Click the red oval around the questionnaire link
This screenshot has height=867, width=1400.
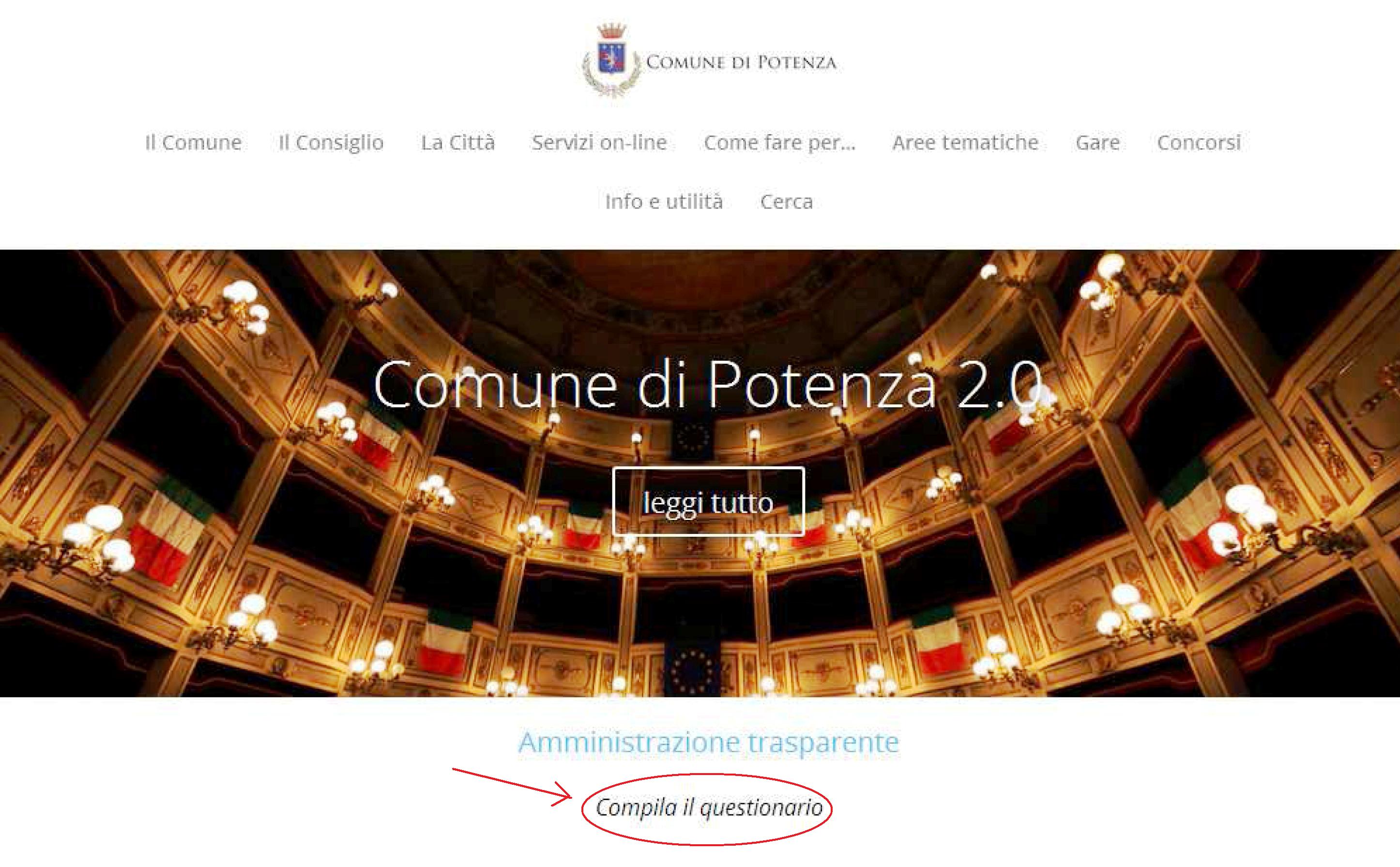point(707,809)
